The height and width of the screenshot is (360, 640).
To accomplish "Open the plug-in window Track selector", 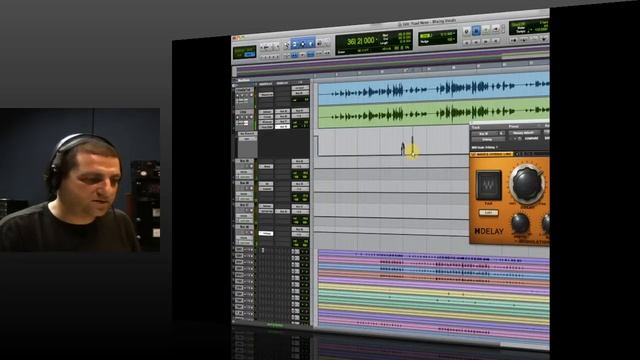I will pos(484,133).
